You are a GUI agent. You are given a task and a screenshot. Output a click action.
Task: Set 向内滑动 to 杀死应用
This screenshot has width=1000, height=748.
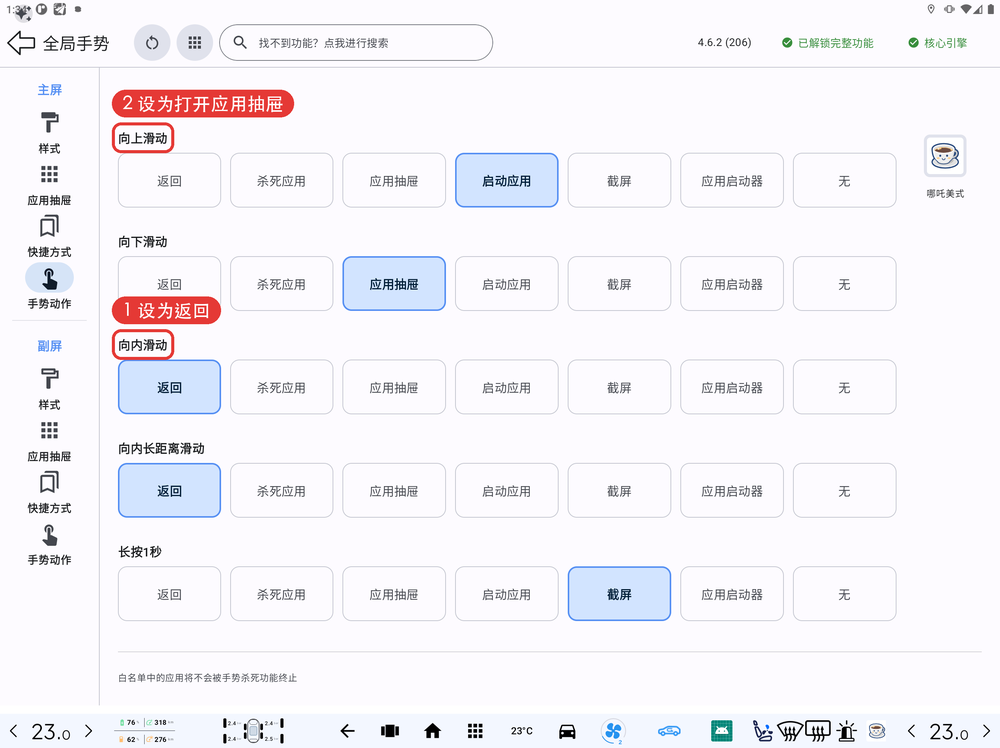tap(281, 387)
